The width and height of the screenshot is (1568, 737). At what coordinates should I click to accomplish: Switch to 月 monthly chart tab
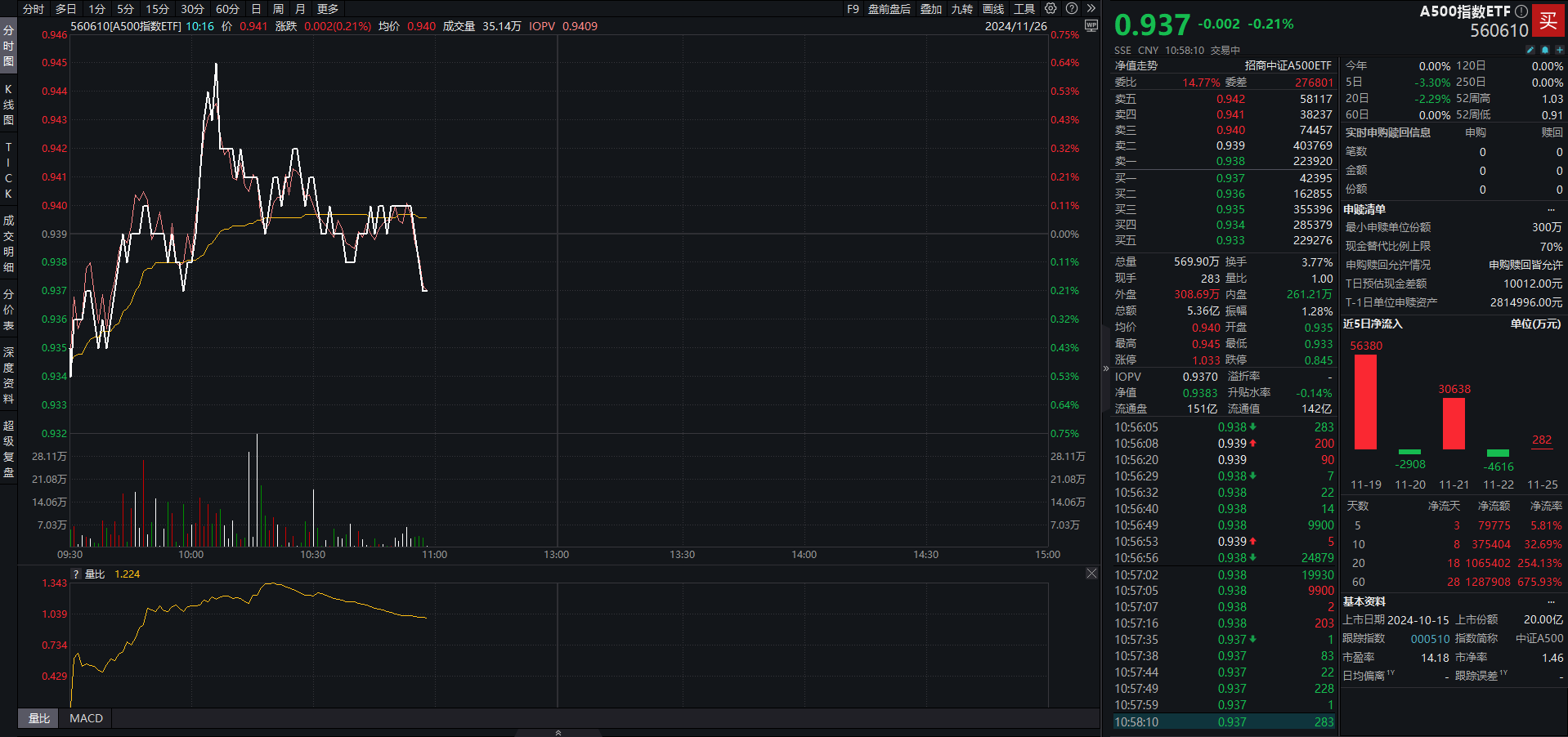point(300,9)
